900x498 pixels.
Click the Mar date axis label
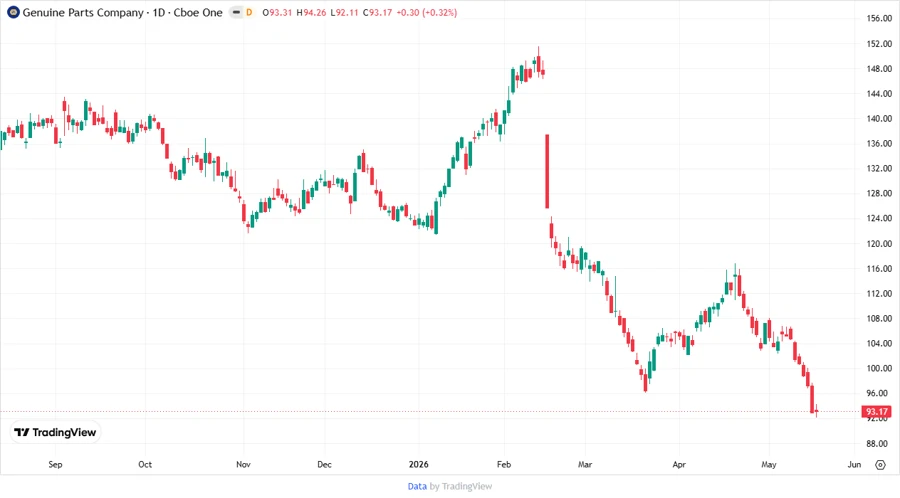585,464
